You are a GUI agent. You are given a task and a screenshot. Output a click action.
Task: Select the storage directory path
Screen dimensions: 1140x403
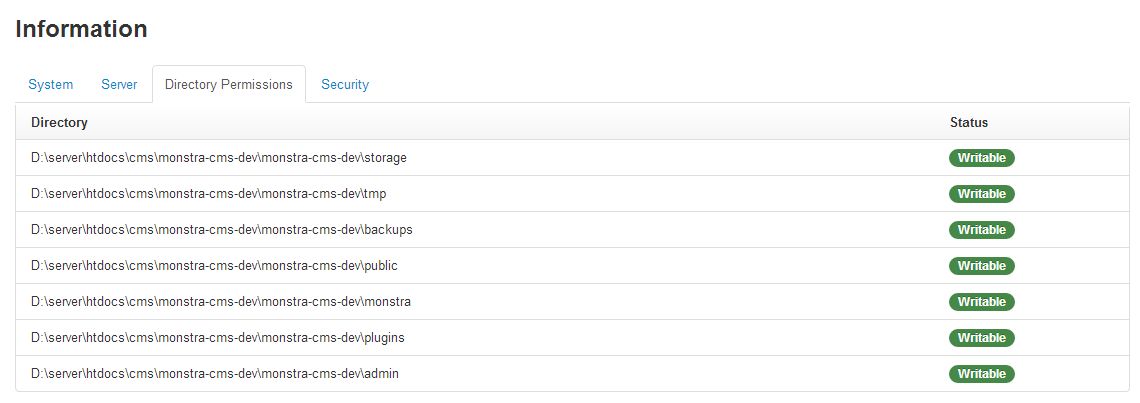(x=219, y=158)
